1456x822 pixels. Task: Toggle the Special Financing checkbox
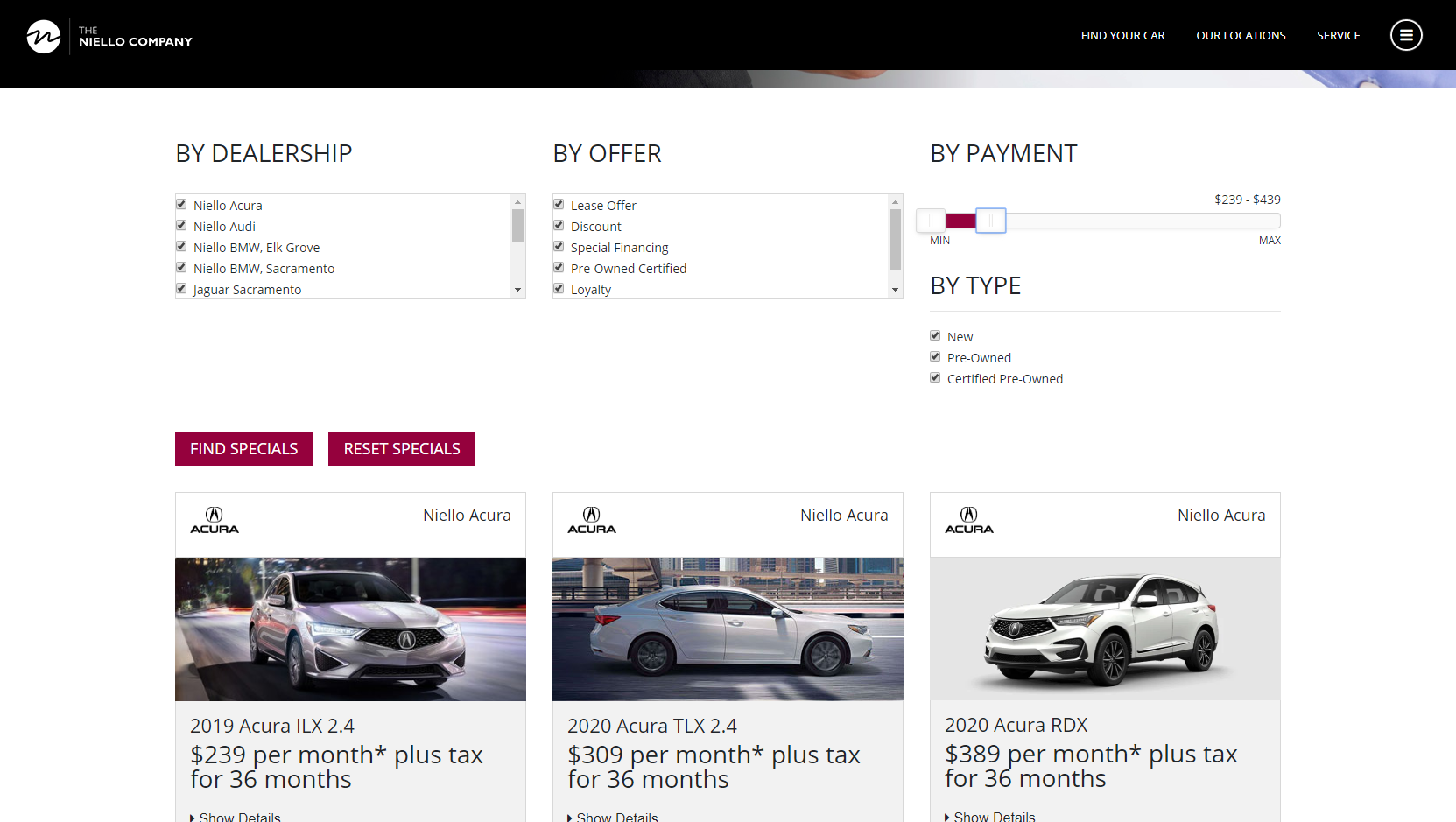(x=559, y=246)
